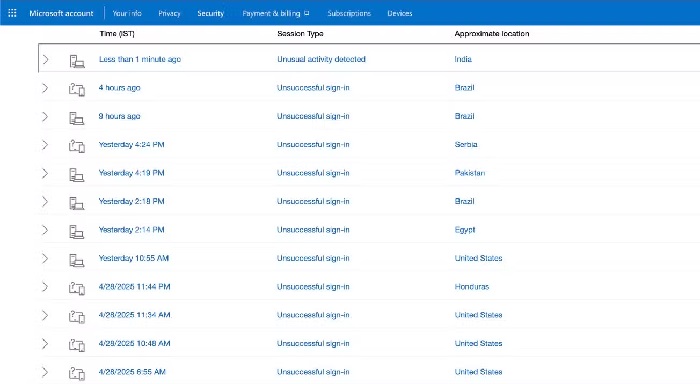Expand the '4/28/2025 10:48 AM' row chevron

click(x=45, y=344)
